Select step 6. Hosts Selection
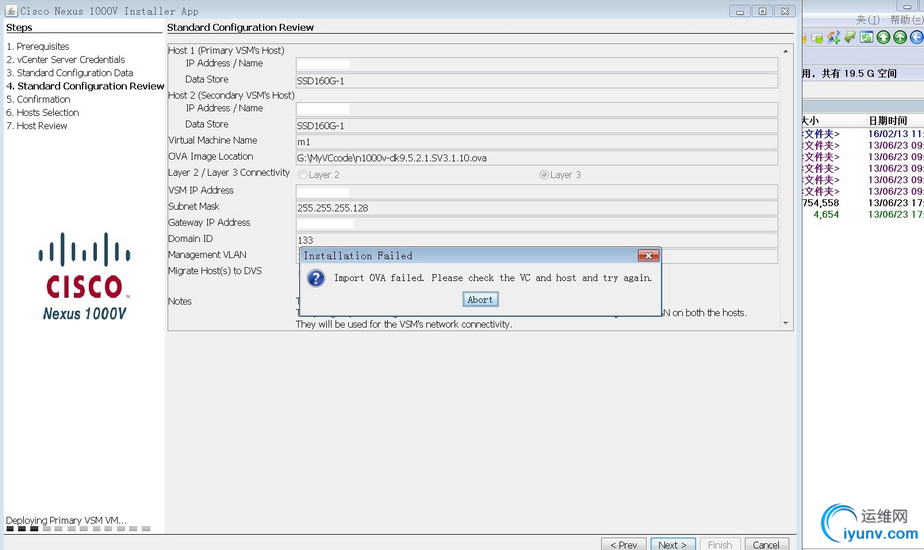The height and width of the screenshot is (550, 924). 42,112
